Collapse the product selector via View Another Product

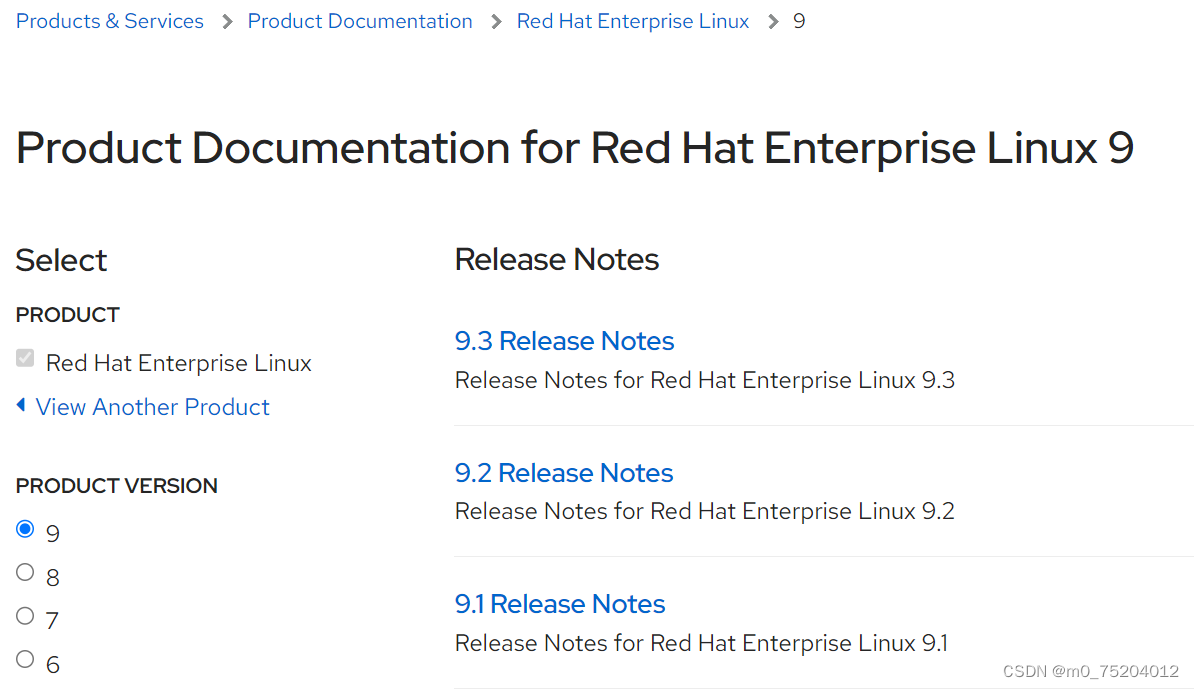(152, 407)
